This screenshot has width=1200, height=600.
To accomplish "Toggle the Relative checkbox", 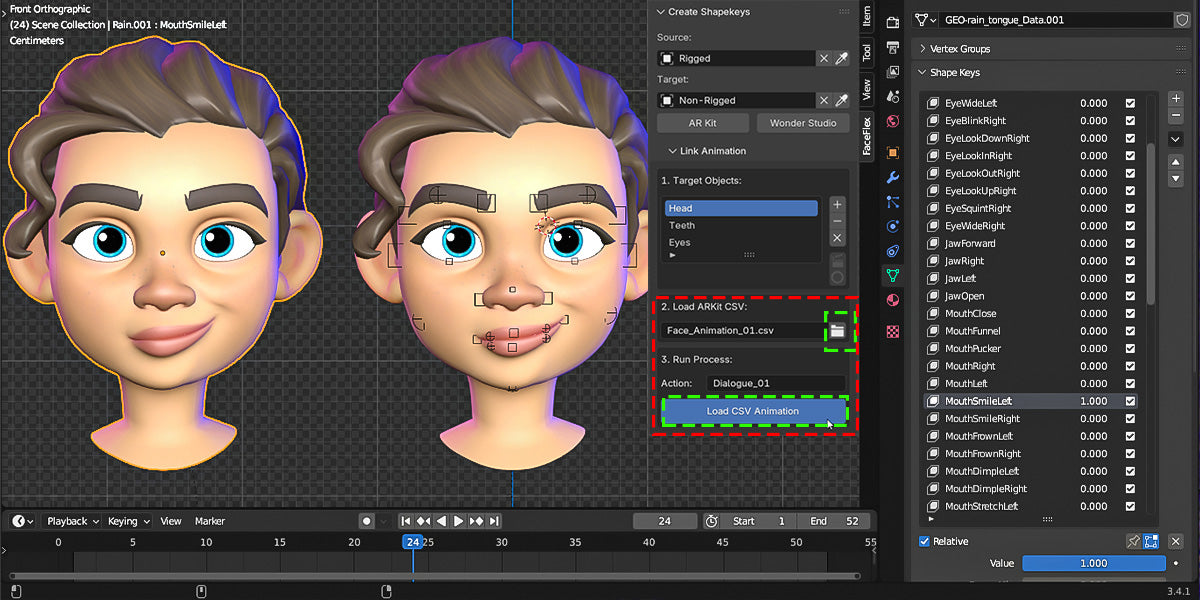I will click(924, 541).
